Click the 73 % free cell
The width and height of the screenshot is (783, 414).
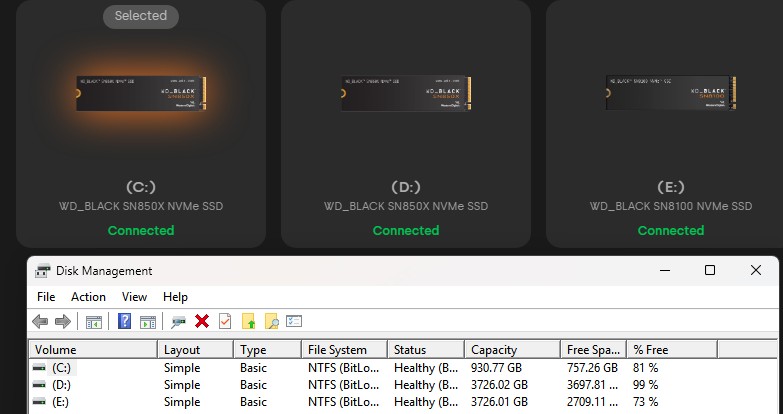646,402
